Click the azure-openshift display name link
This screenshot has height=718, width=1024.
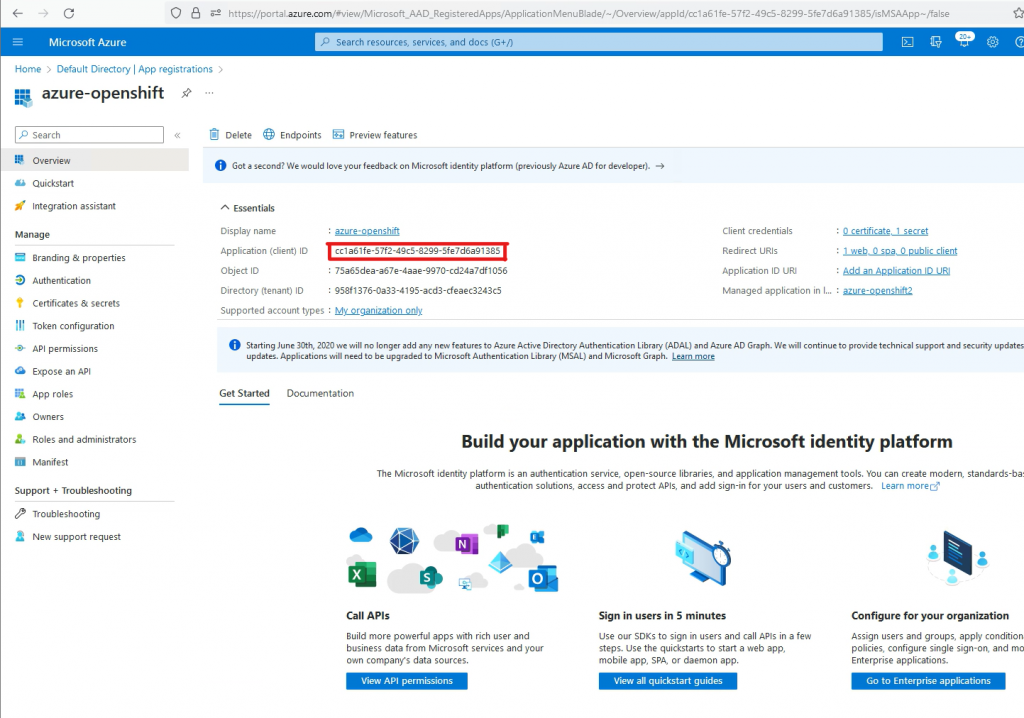pyautogui.click(x=367, y=231)
